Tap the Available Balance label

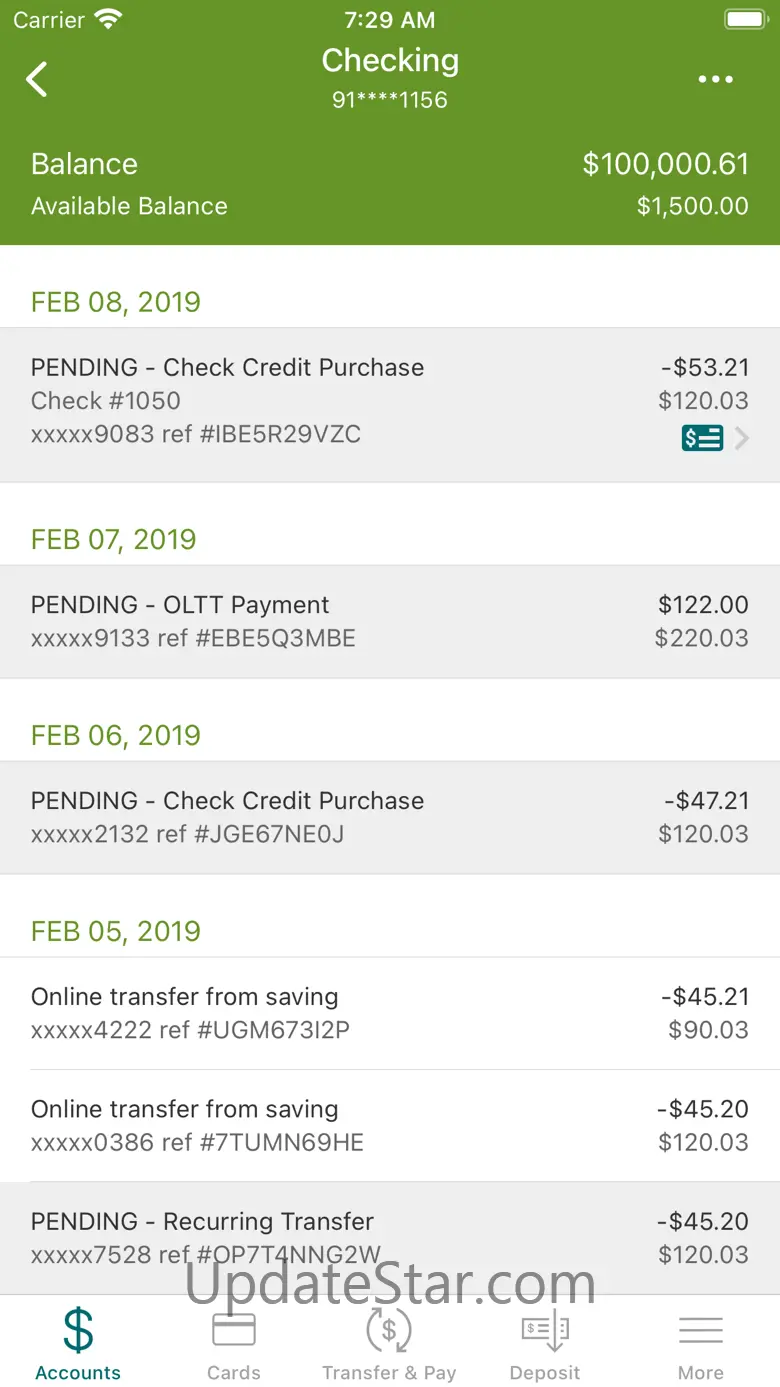pyautogui.click(x=129, y=206)
